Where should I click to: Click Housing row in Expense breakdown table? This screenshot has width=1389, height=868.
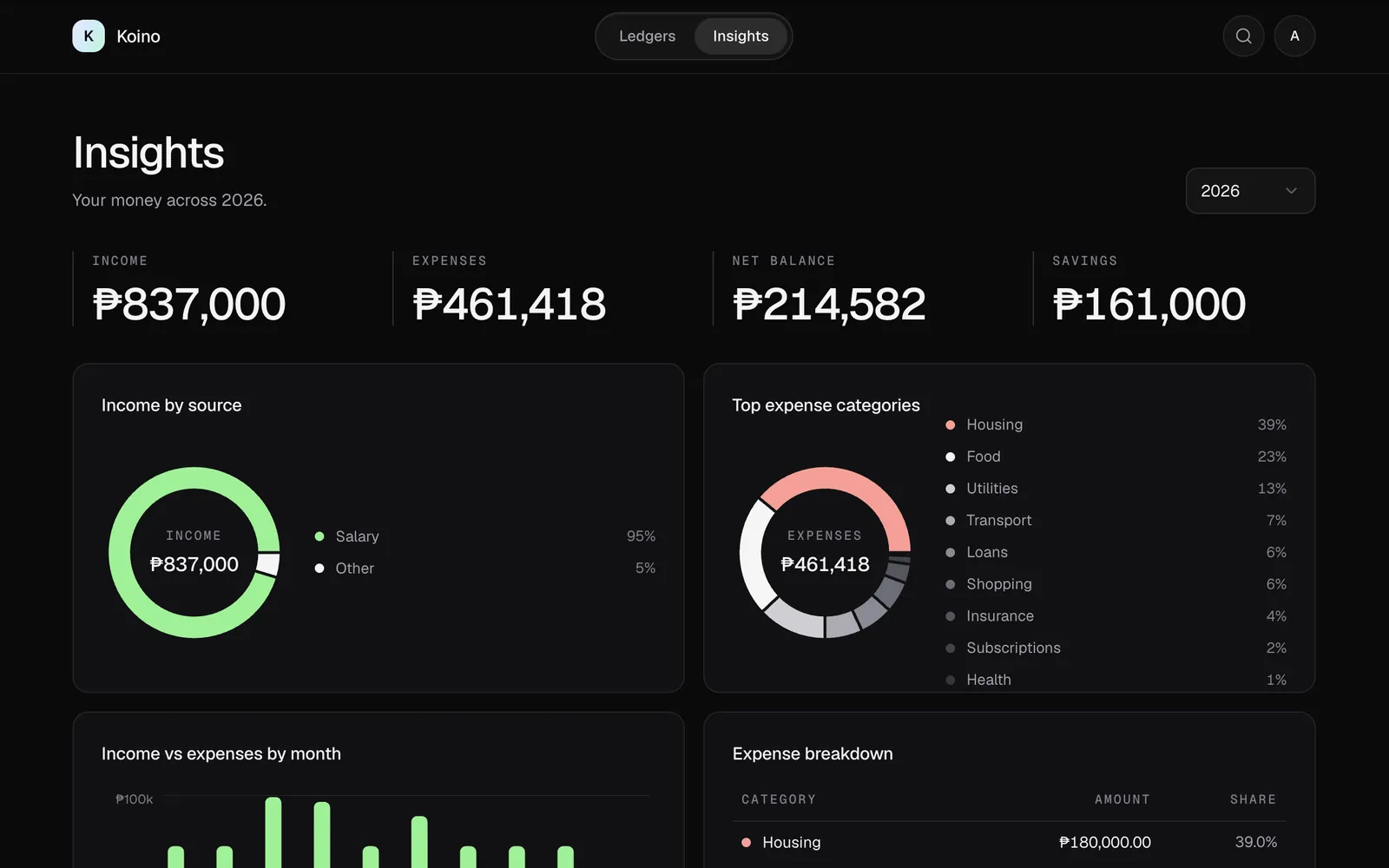(x=1010, y=843)
